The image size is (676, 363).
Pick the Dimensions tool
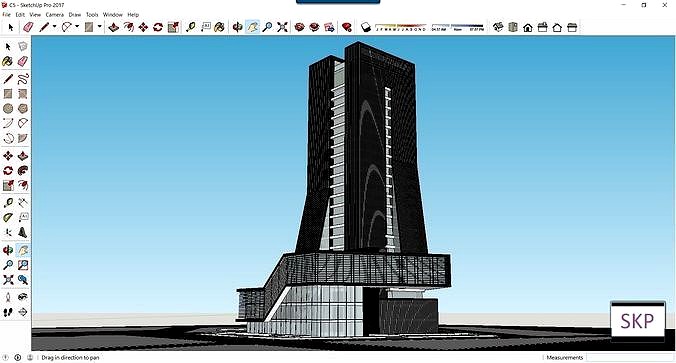23,202
